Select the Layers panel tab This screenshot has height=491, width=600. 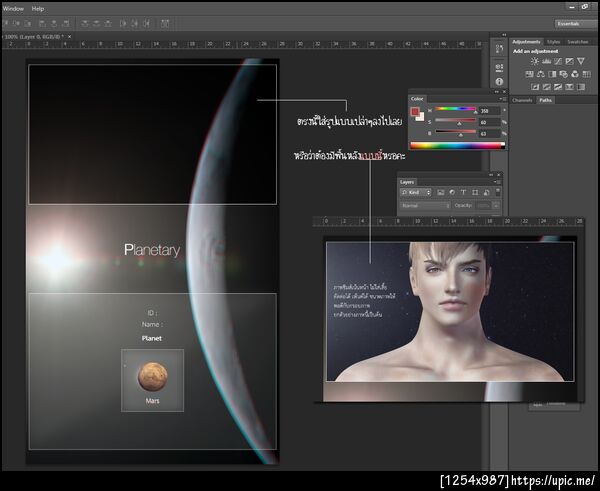pos(407,182)
